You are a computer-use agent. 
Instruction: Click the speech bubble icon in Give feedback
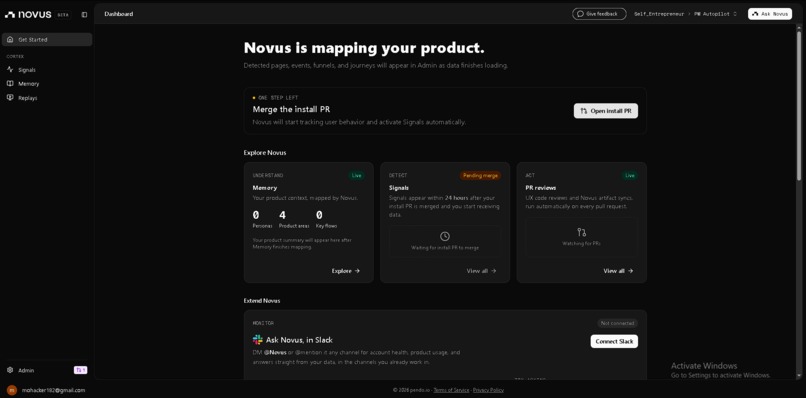580,14
